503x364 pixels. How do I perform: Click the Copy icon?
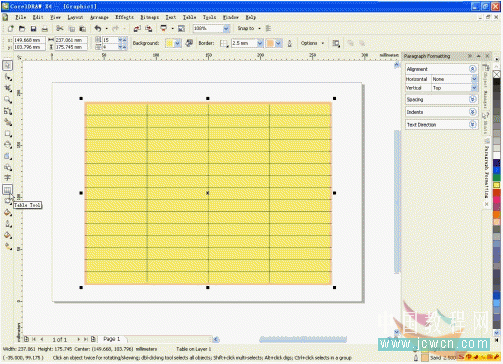71,29
